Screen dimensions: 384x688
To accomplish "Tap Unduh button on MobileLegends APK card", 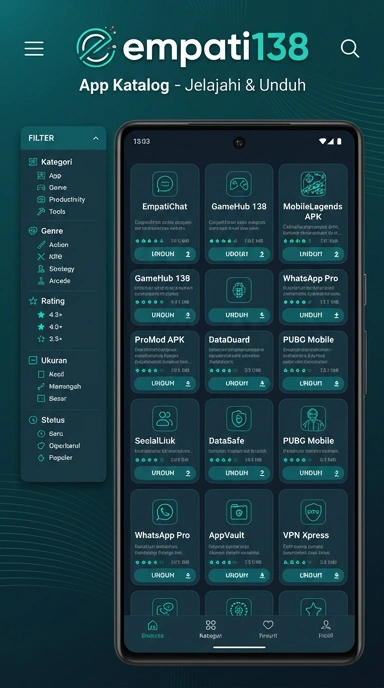I will [313, 254].
